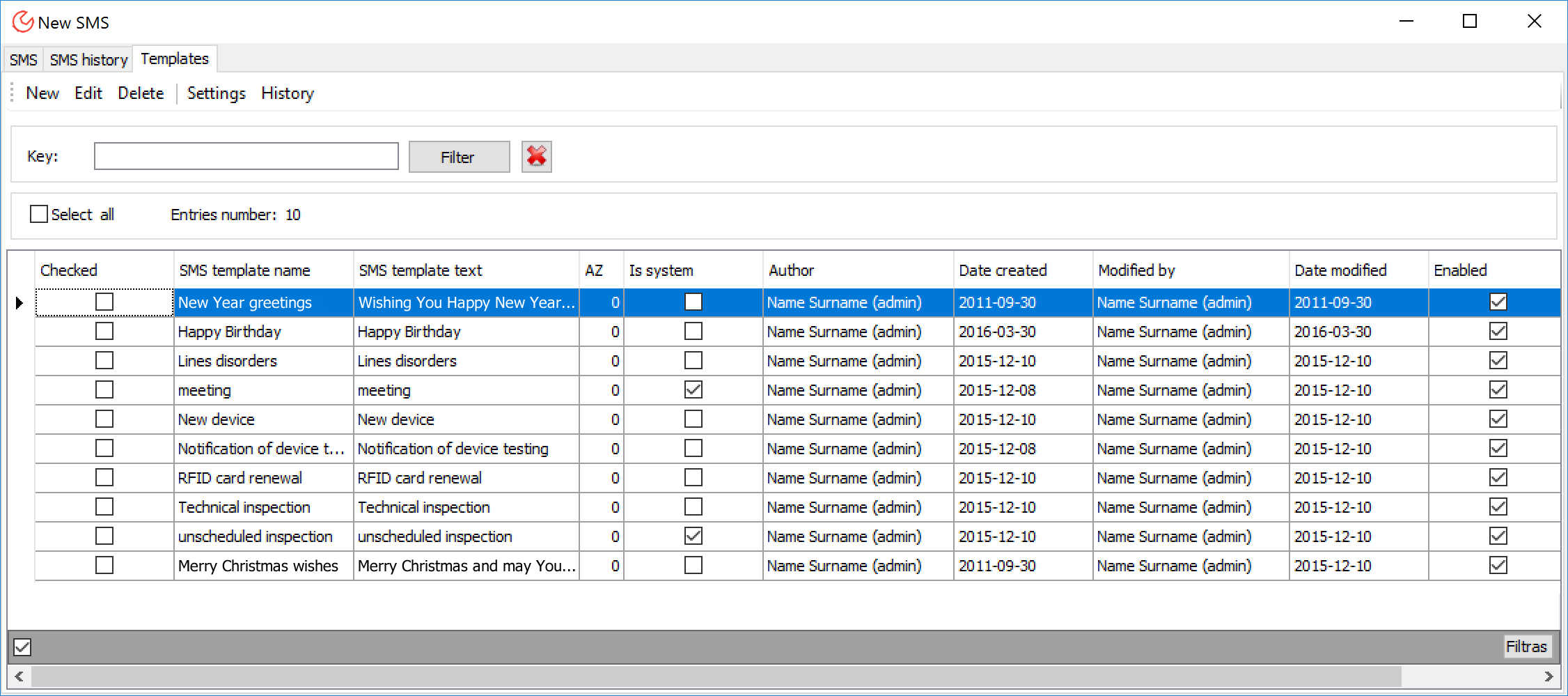Select 'Technical inspection' template name cell
1568x696 pixels.
[264, 507]
